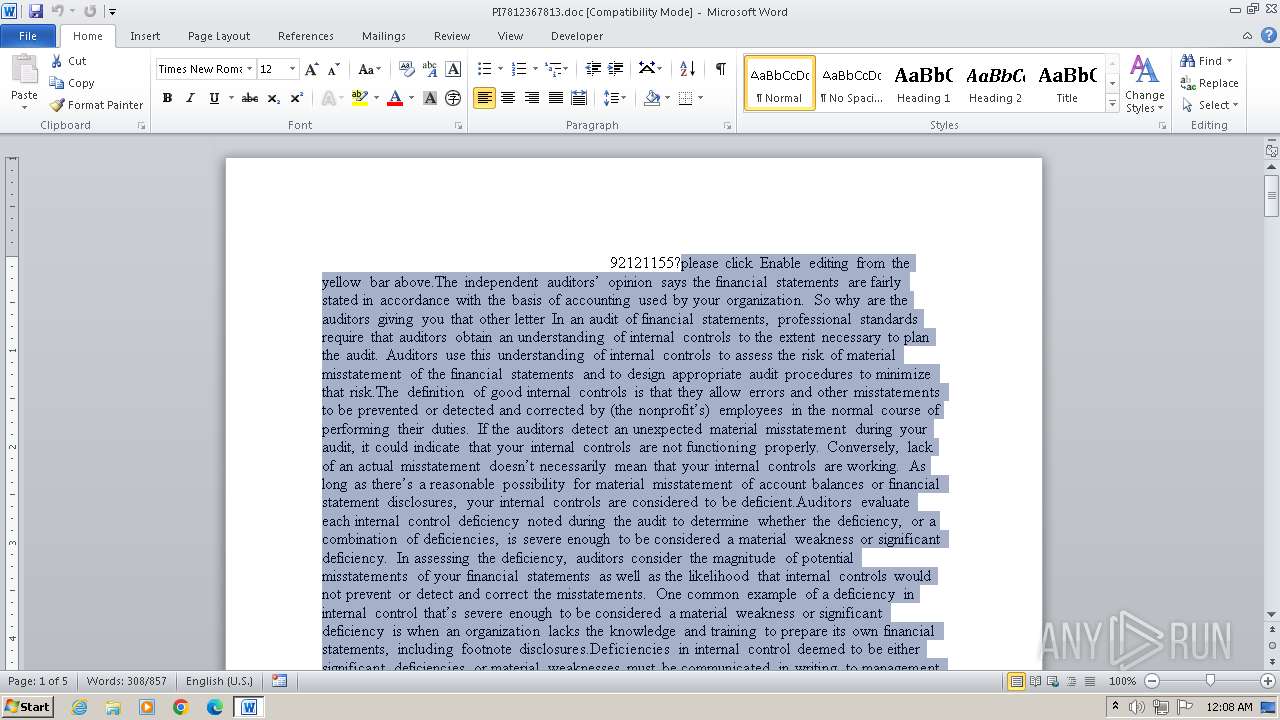Center align the paragraph
Image resolution: width=1280 pixels, height=720 pixels.
508,98
